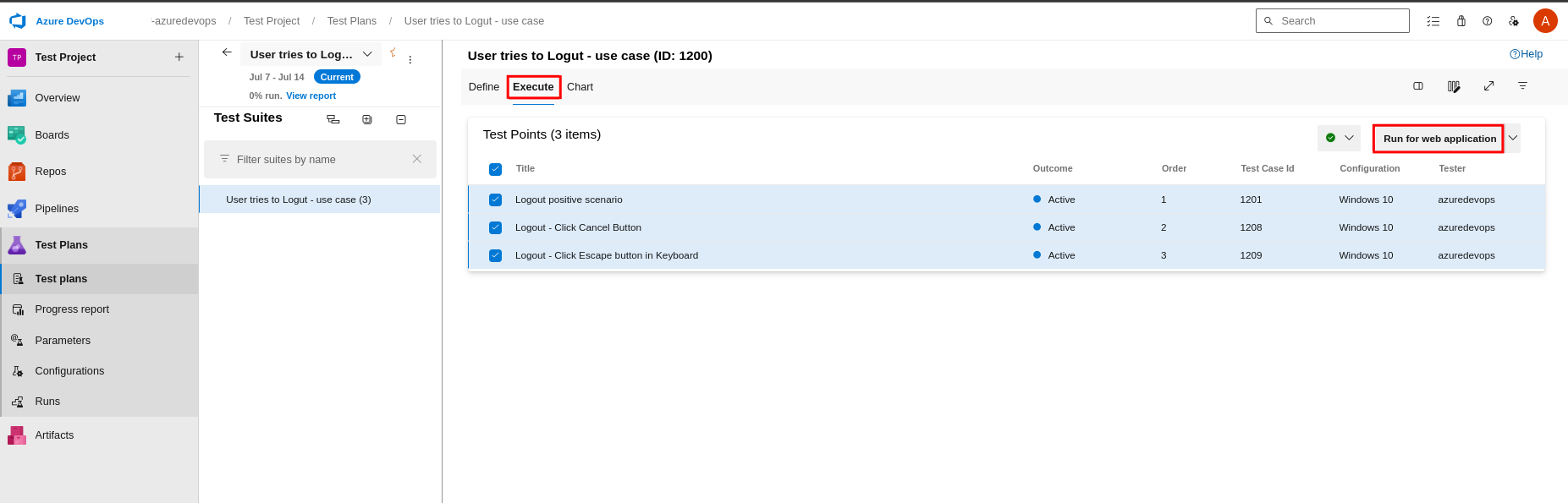
Task: Enter full screen mode with expand icon
Action: [x=1488, y=86]
